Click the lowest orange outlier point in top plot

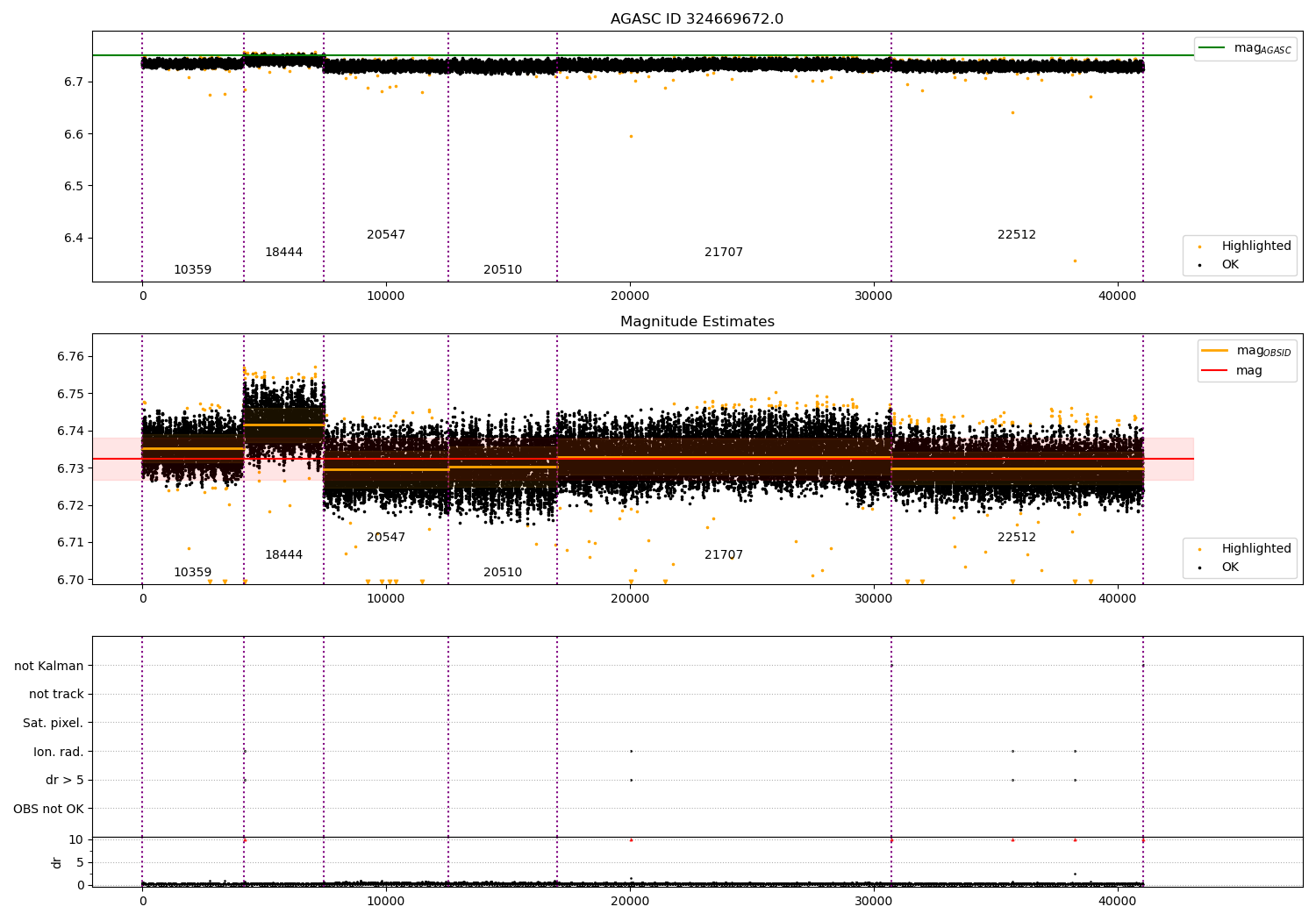[1075, 261]
